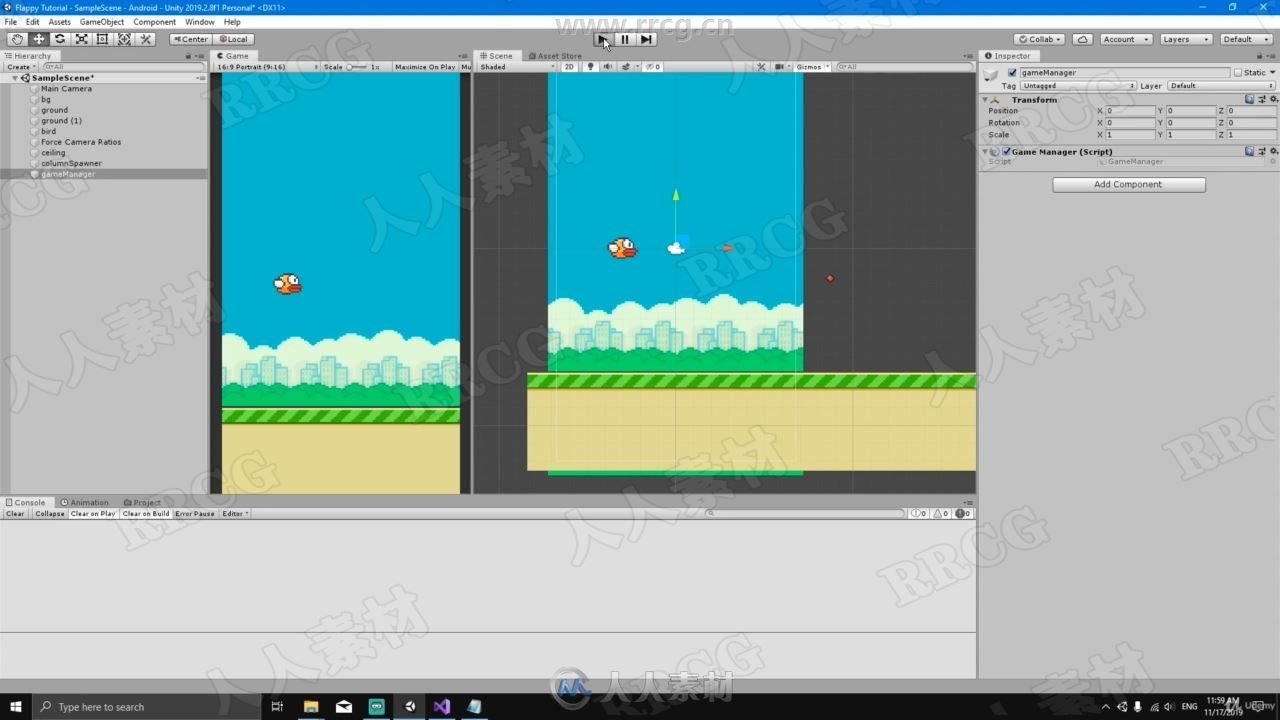This screenshot has height=720, width=1280.
Task: Toggle Local handle rotation button
Action: click(233, 39)
